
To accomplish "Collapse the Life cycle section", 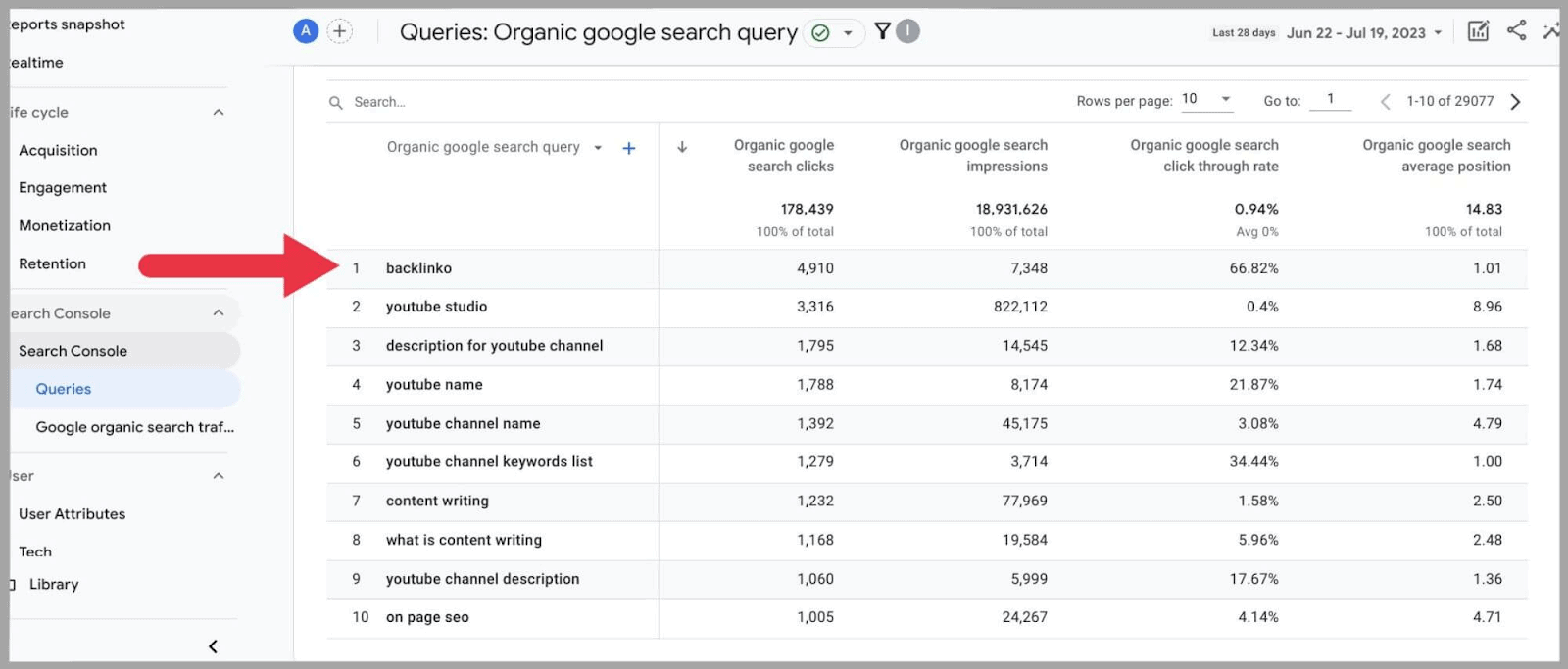I will coord(219,113).
